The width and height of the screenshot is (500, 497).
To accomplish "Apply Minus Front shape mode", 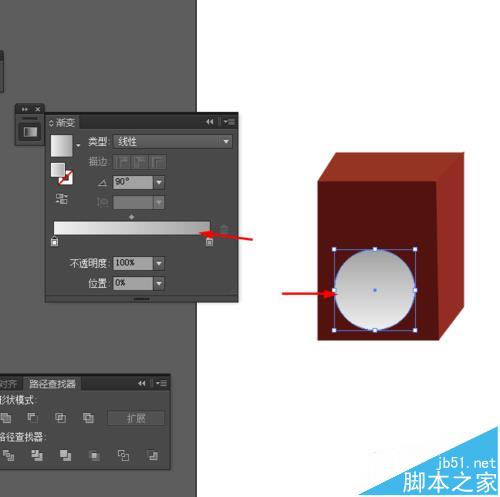I will [x=32, y=418].
